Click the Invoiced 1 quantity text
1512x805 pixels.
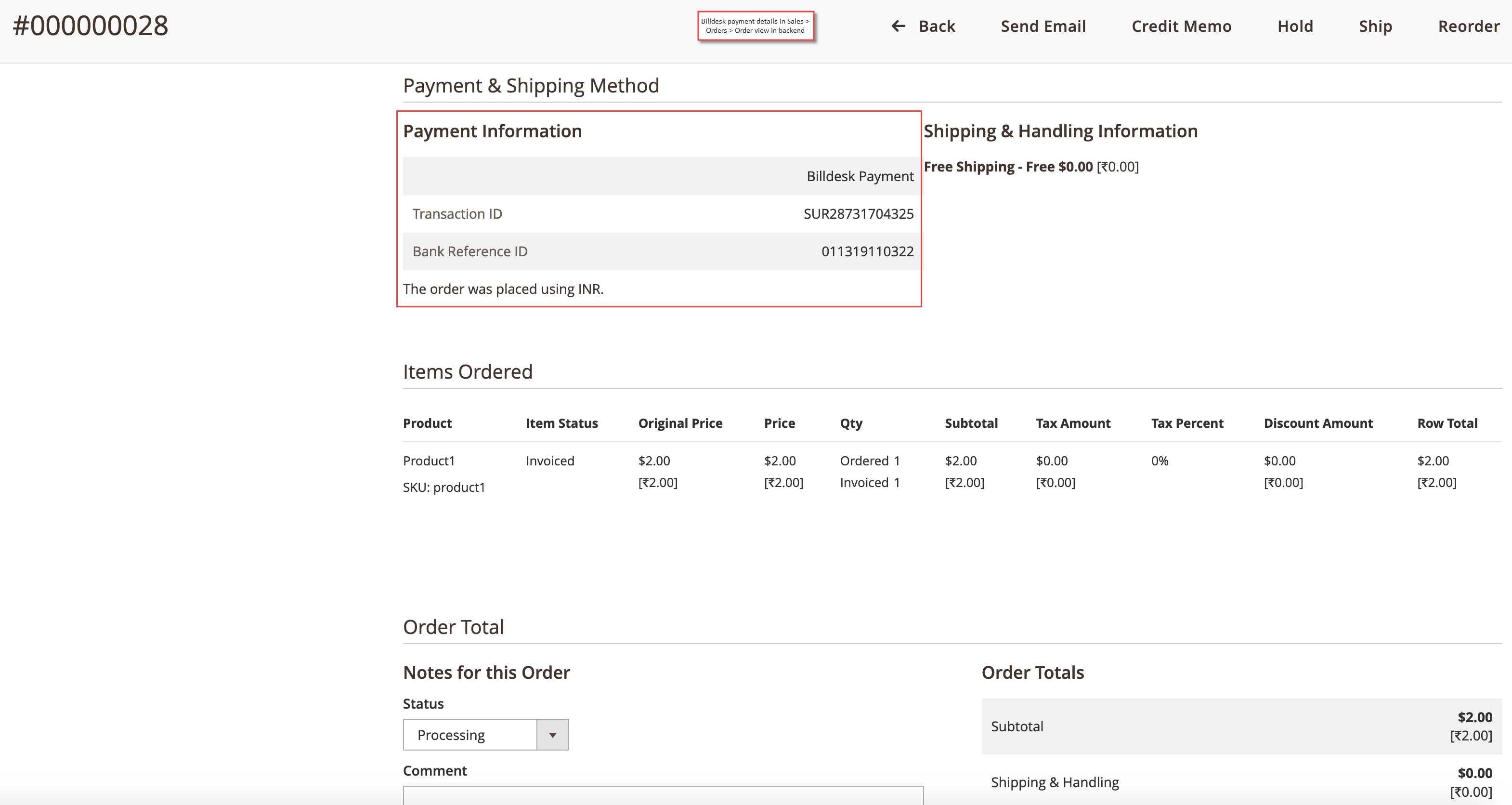870,483
